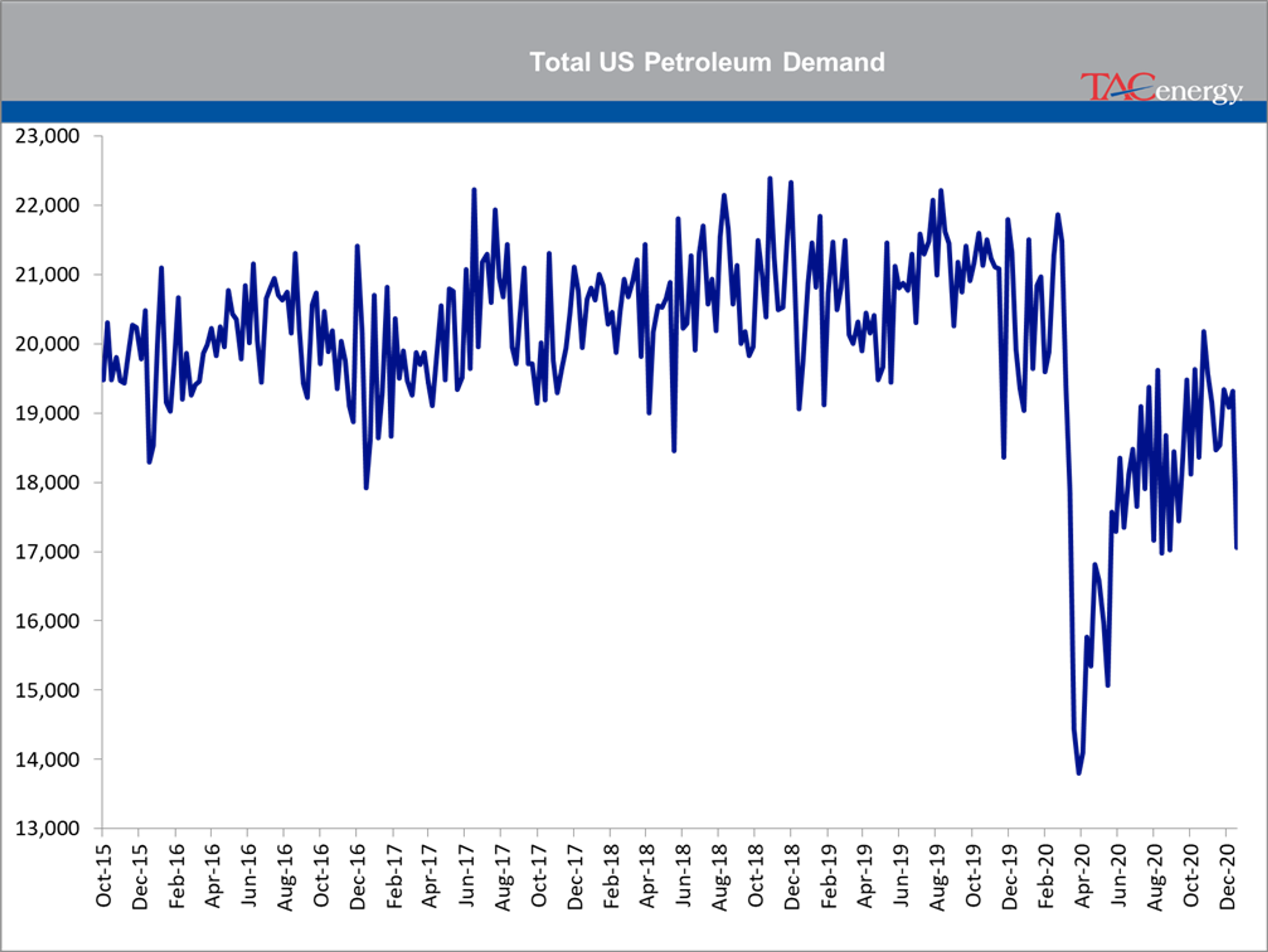Click the Jun-18 x-axis label
The width and height of the screenshot is (1268, 952).
point(683,875)
